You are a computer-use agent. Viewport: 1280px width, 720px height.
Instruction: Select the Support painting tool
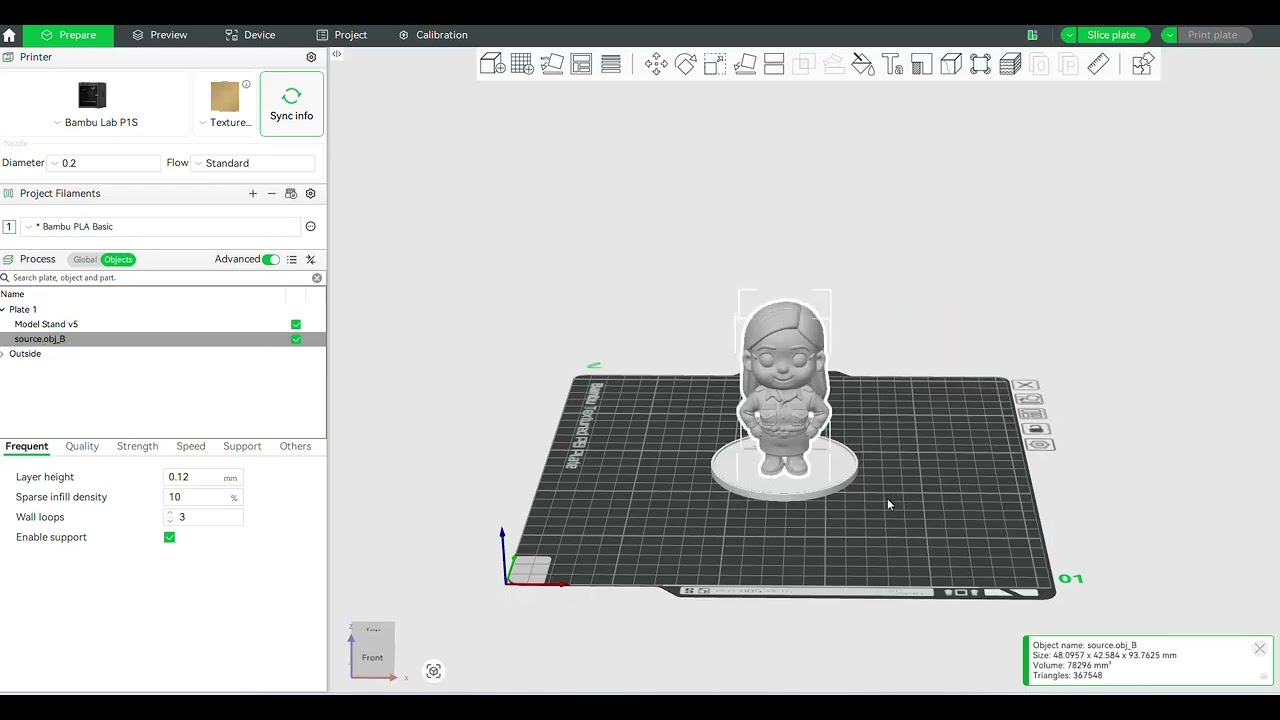[x=921, y=64]
